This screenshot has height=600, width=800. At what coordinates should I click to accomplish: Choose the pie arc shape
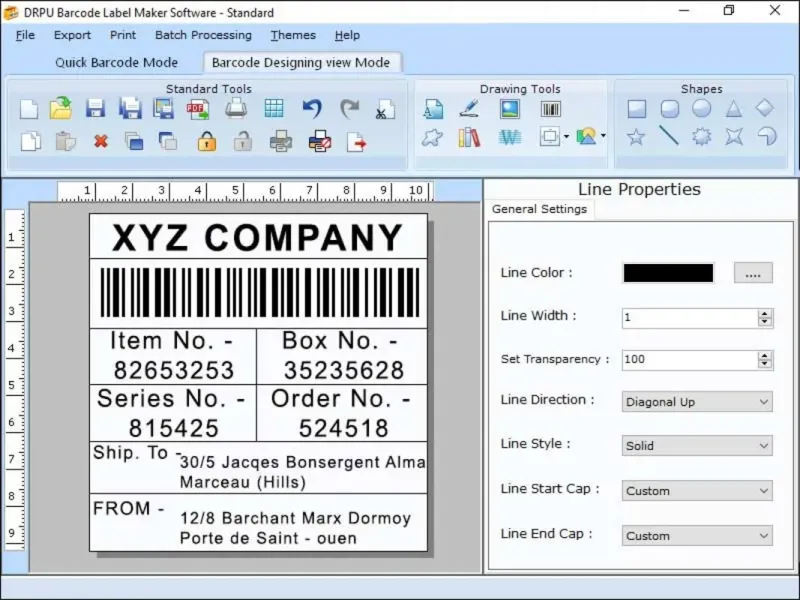coord(767,136)
